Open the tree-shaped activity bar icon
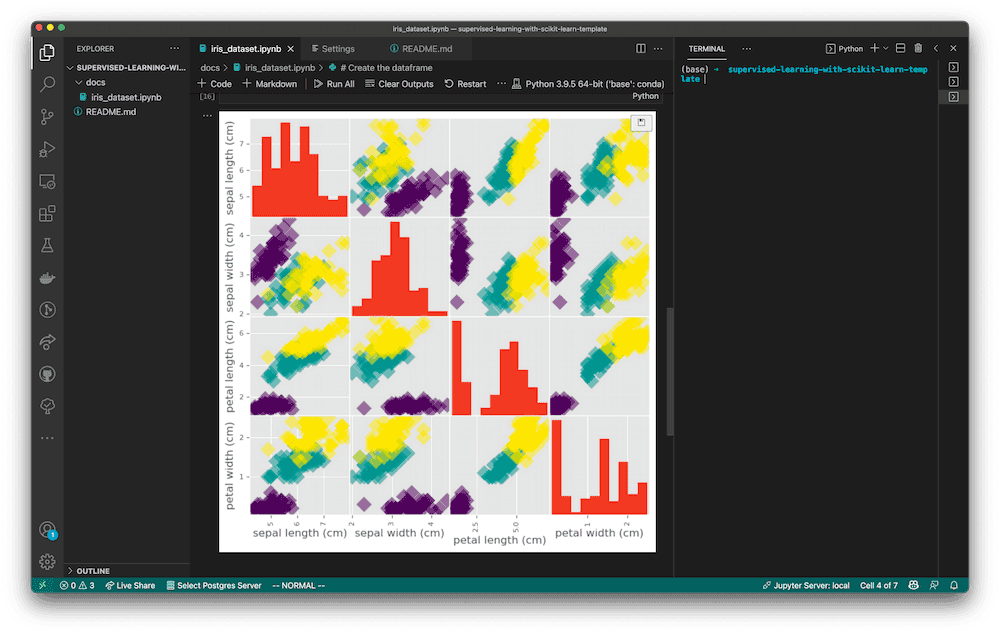Viewport: 1000px width, 634px height. (47, 406)
